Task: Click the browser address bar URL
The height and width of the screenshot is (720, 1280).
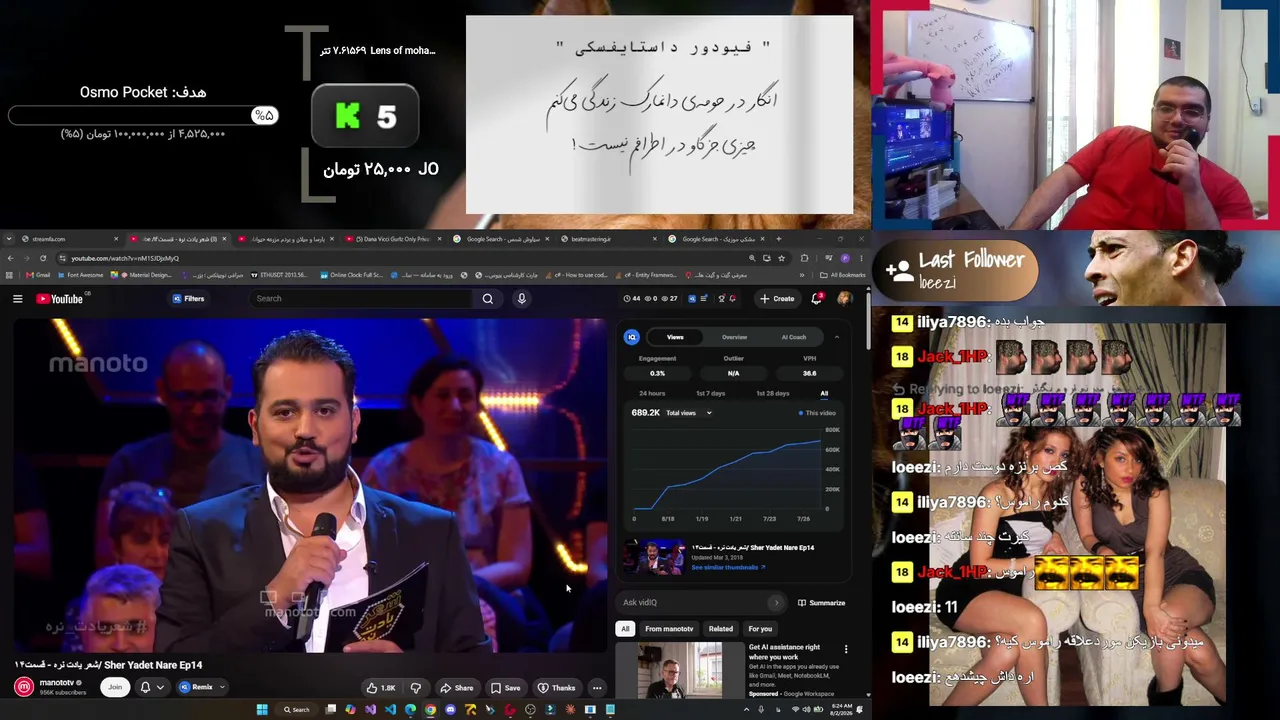Action: (125, 258)
